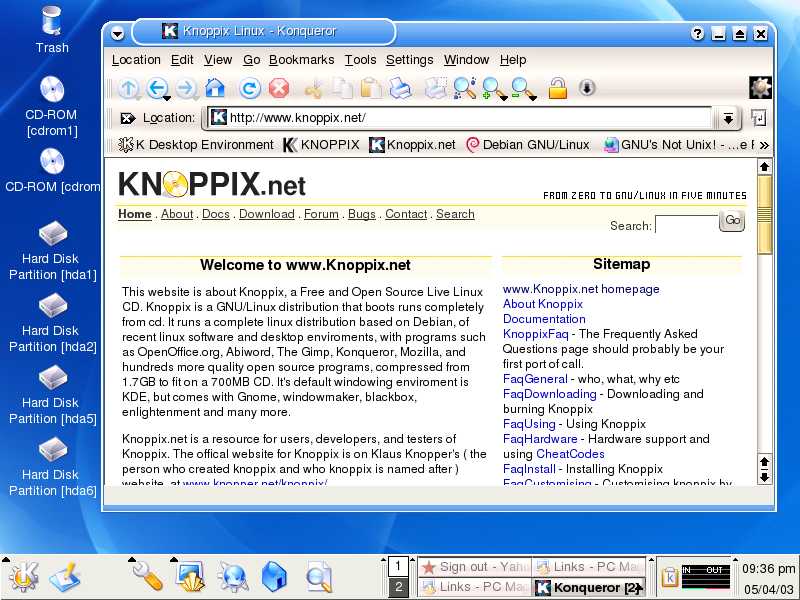The width and height of the screenshot is (800, 600).
Task: Reload the page with the Reload icon
Action: [x=249, y=88]
